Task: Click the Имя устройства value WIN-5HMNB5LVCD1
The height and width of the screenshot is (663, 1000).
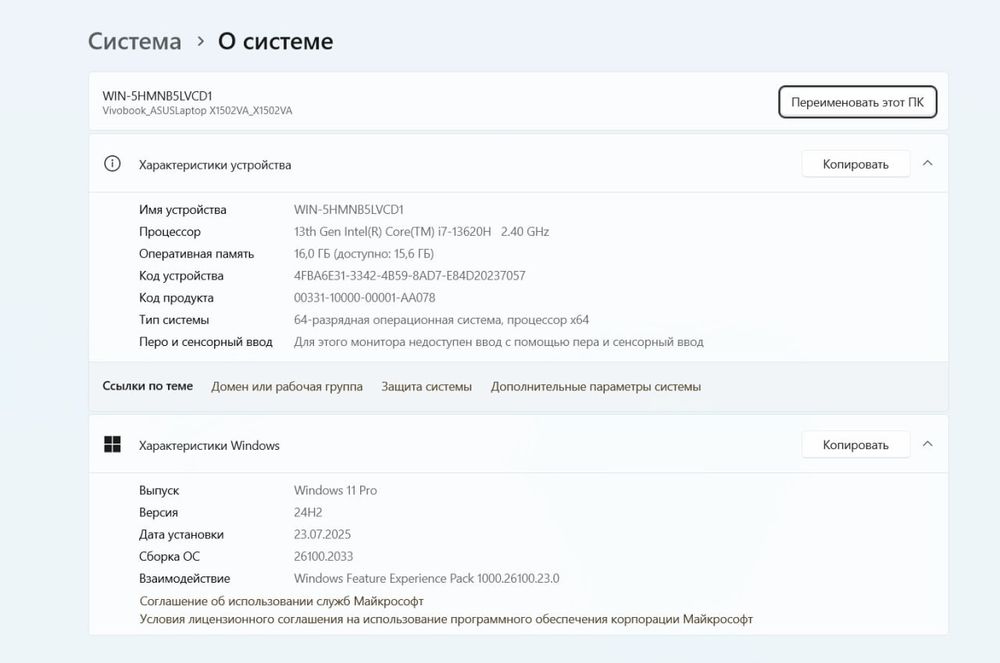Action: click(x=349, y=210)
